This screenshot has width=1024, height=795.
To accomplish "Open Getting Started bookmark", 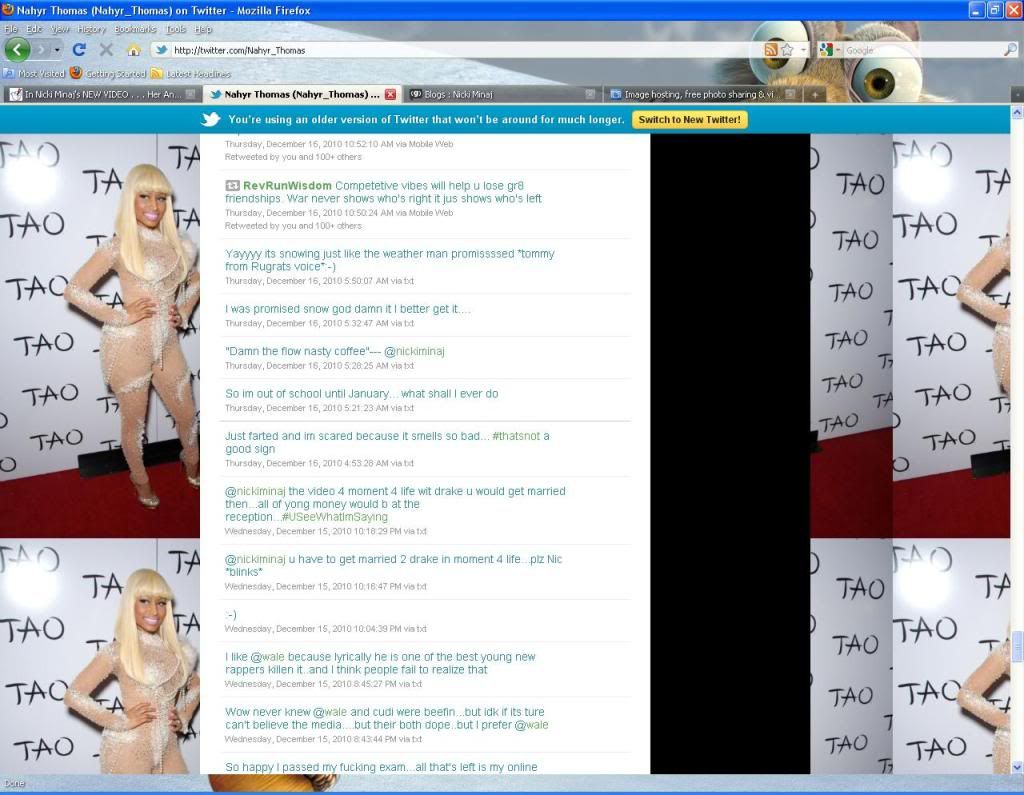I will (x=108, y=73).
